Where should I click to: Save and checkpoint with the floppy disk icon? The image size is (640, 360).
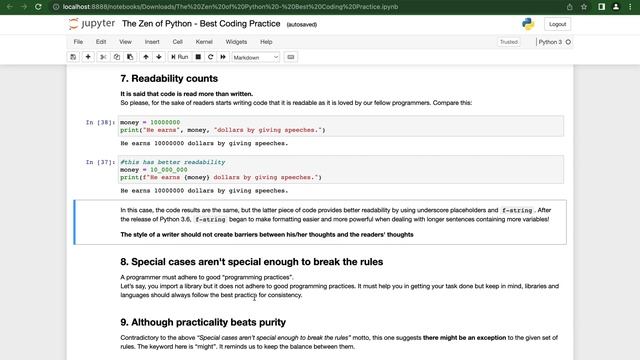tap(73, 57)
